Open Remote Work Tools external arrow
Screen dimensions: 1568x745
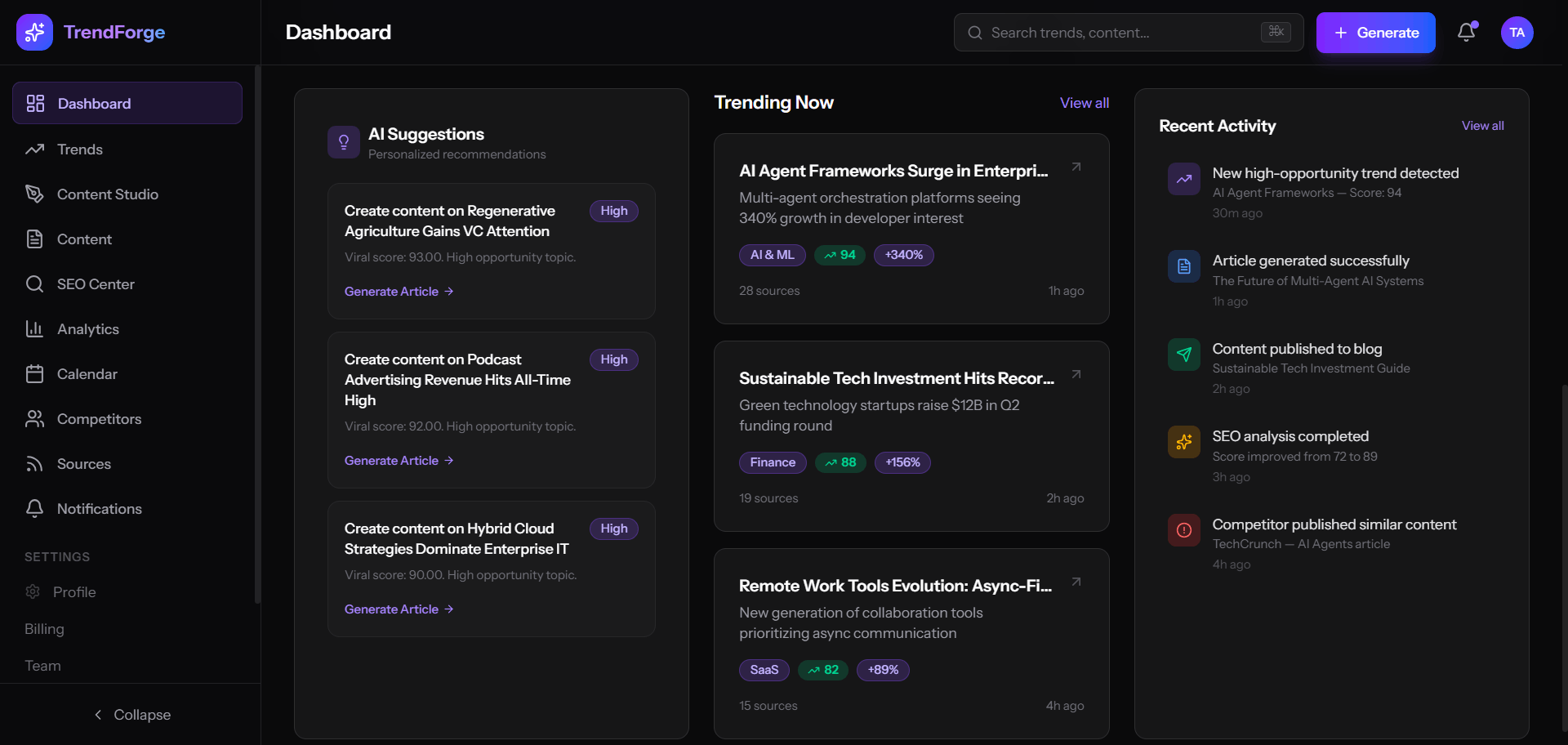pyautogui.click(x=1076, y=582)
